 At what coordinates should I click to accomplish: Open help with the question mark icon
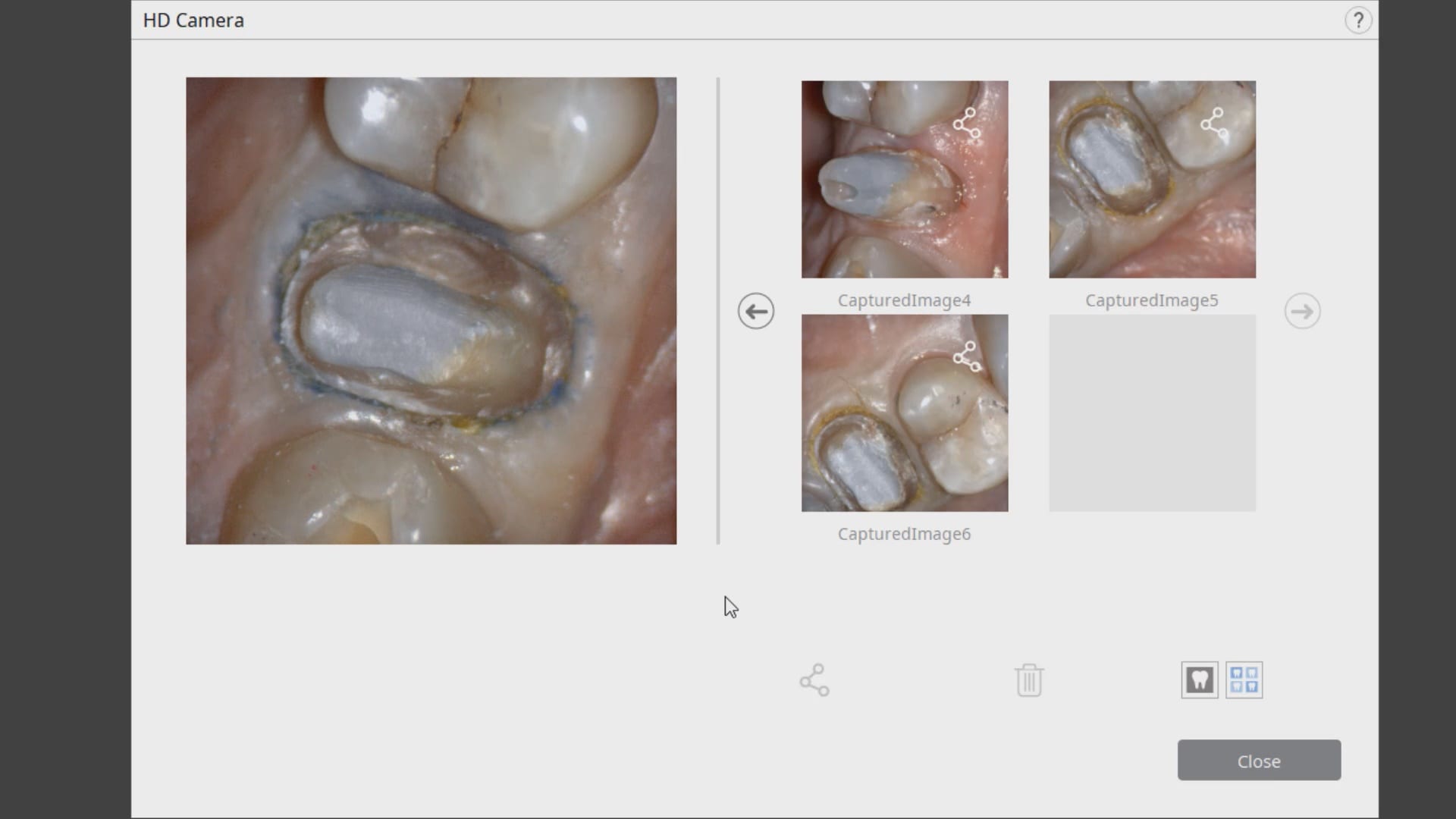coord(1358,20)
